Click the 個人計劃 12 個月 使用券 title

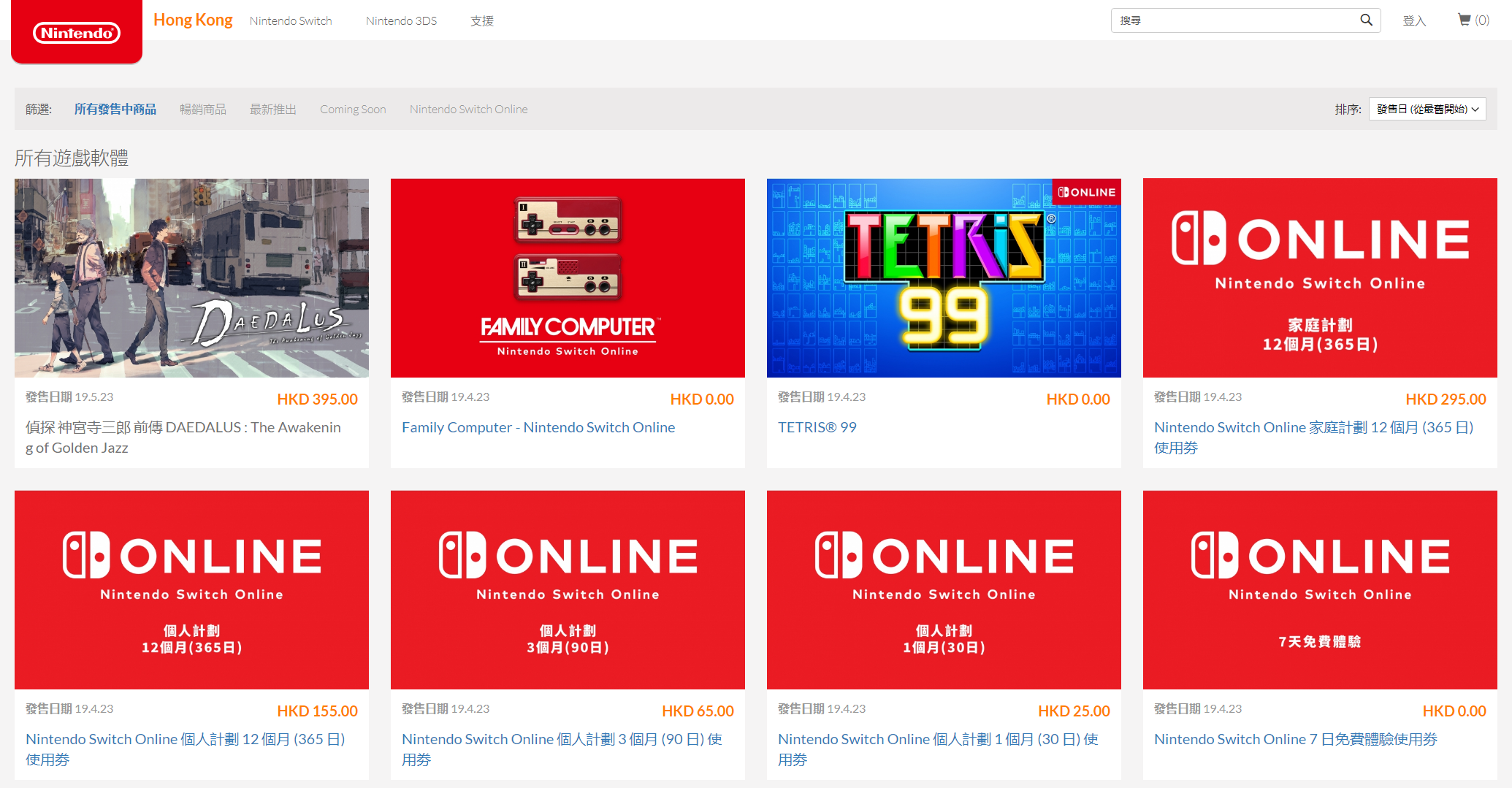pyautogui.click(x=186, y=749)
